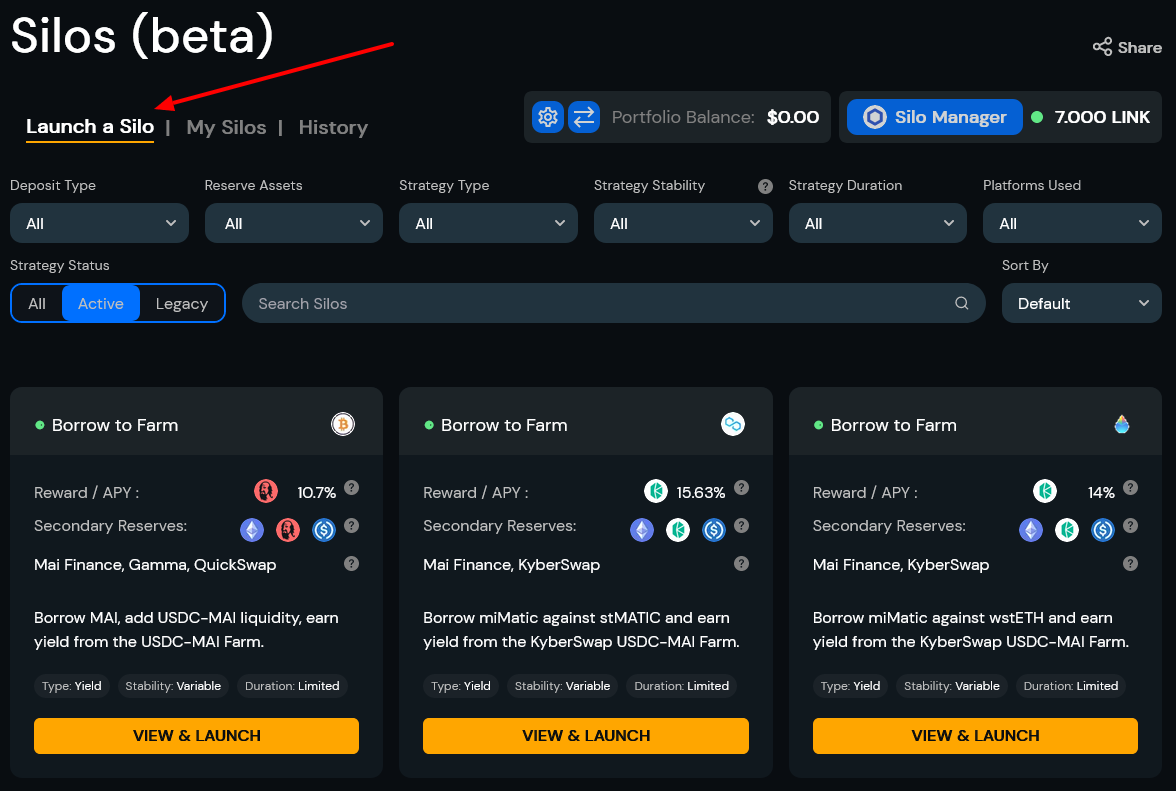The image size is (1176, 791).
Task: Click the droplet token icon on third card
Action: point(1122,424)
